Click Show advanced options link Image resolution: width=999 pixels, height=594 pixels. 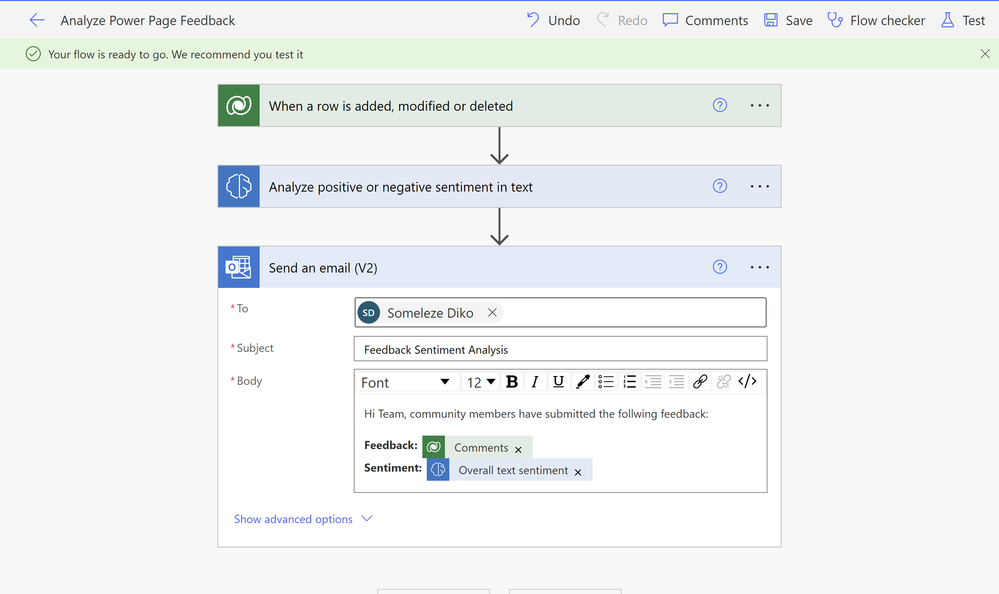pos(293,519)
